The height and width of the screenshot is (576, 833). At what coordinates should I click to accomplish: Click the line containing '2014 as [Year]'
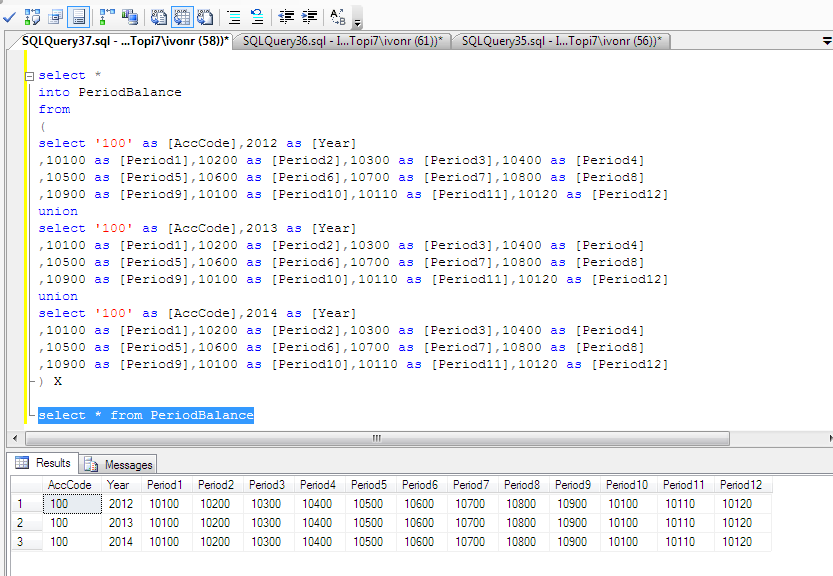[198, 314]
